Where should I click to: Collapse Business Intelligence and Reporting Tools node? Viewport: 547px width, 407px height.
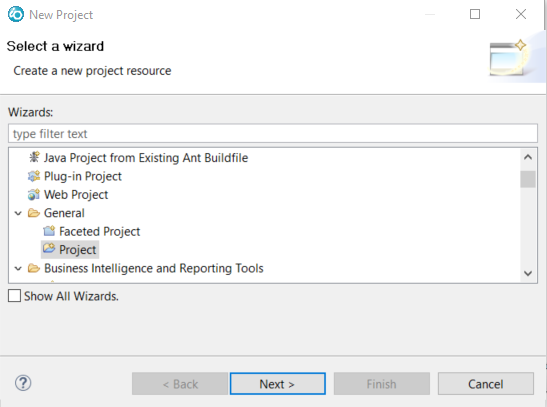18,269
